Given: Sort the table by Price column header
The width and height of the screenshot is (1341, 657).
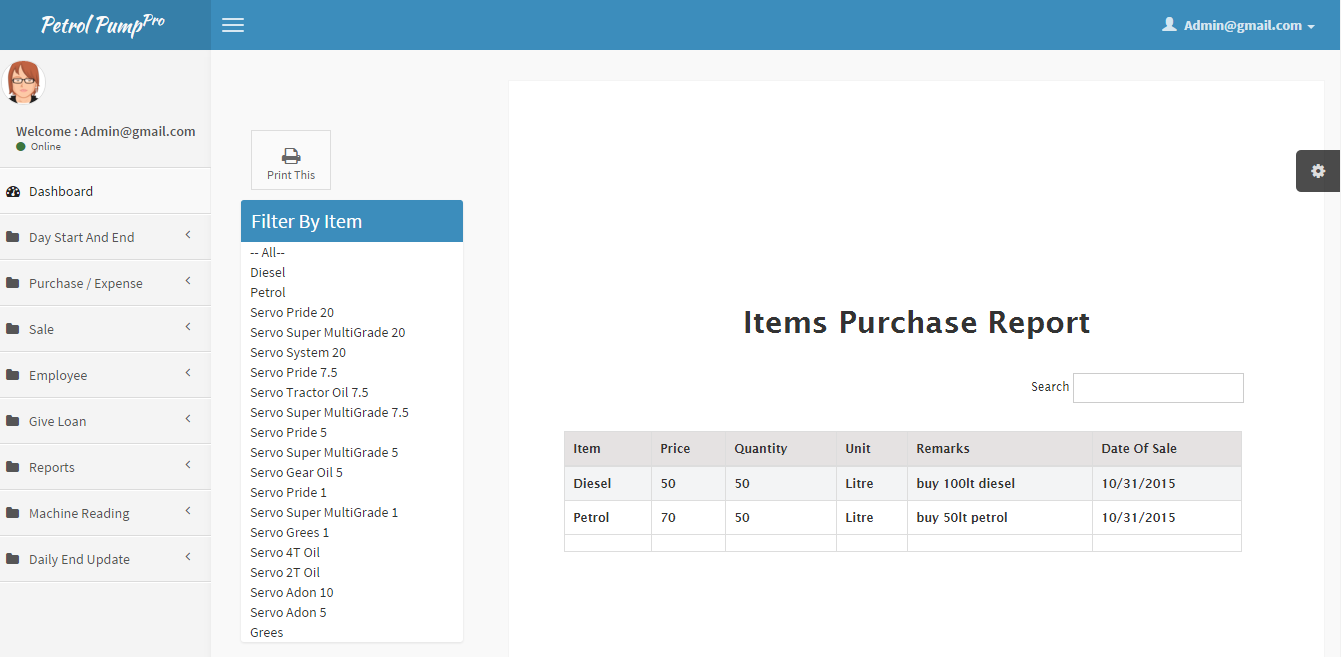Looking at the screenshot, I should click(689, 449).
